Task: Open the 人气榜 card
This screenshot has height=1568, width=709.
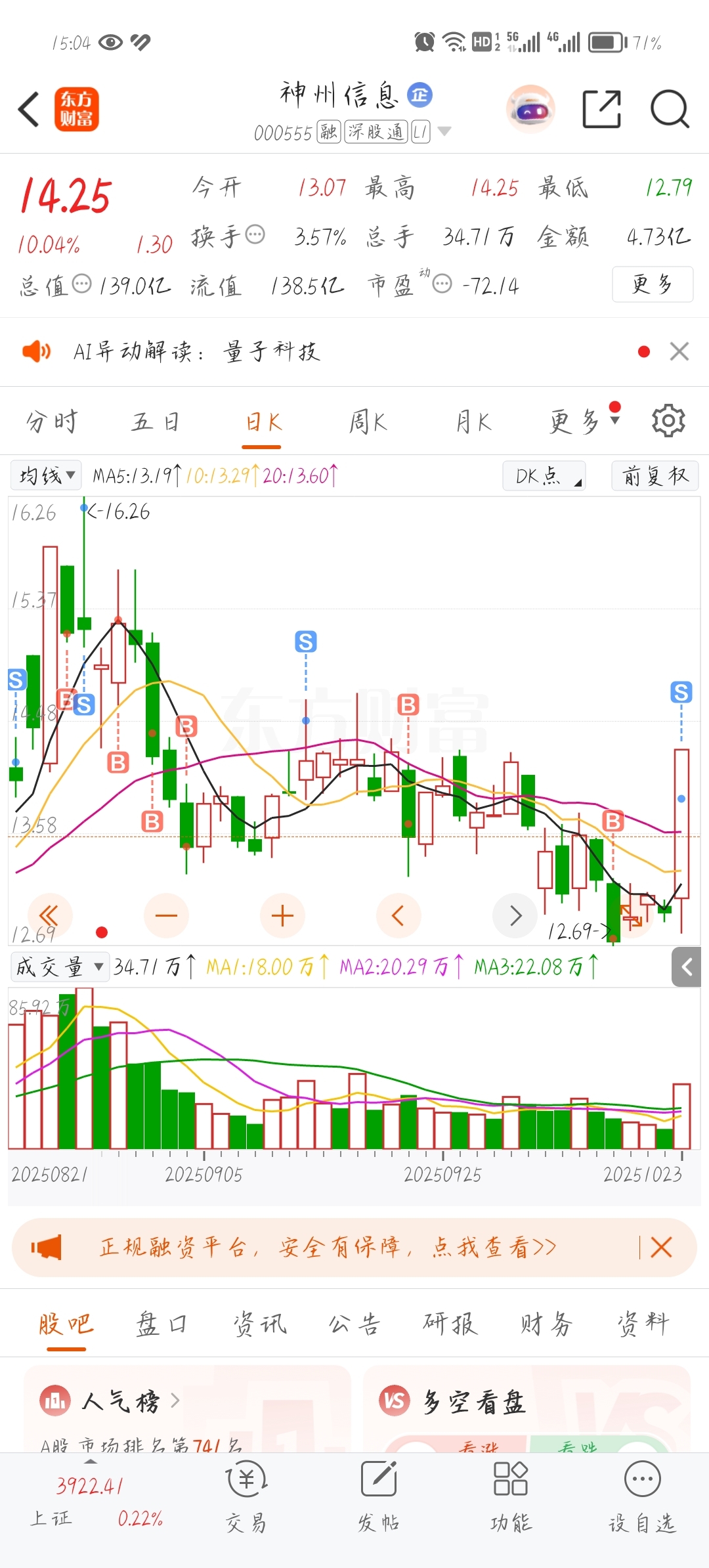Action: click(187, 1408)
